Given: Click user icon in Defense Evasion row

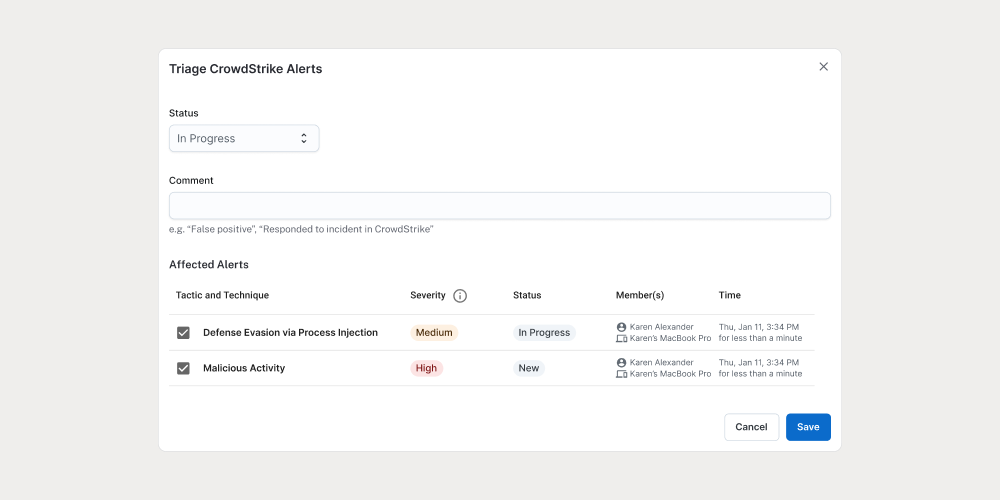Looking at the screenshot, I should [x=621, y=327].
